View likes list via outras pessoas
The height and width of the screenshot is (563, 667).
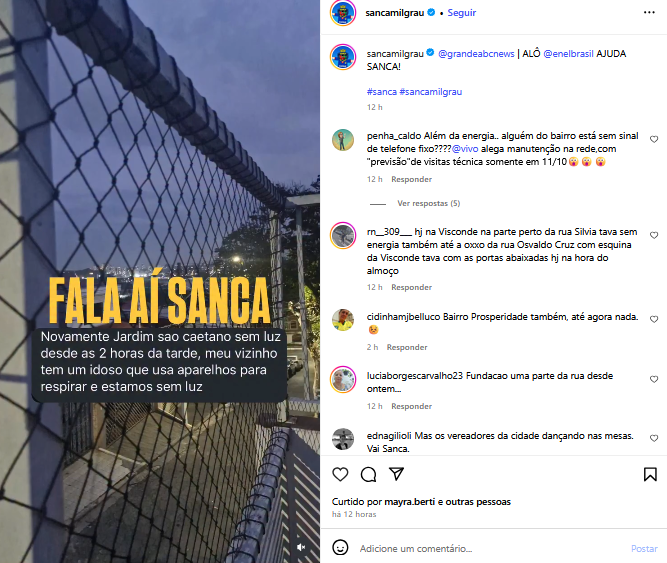(x=478, y=502)
